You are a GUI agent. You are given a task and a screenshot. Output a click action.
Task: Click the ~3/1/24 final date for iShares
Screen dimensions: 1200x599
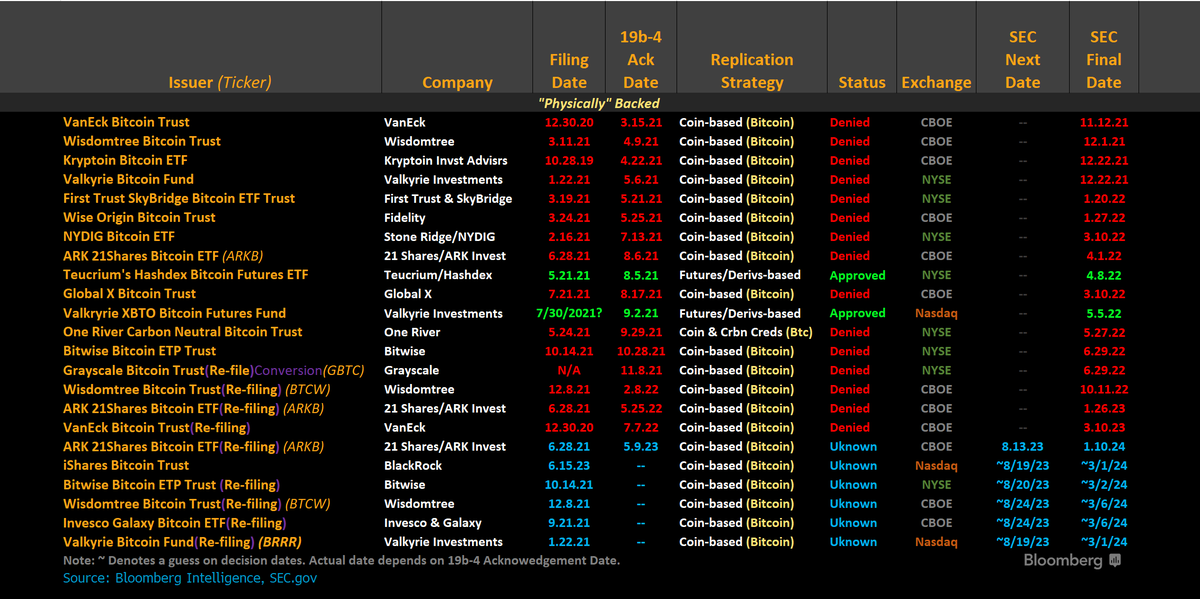click(1105, 465)
